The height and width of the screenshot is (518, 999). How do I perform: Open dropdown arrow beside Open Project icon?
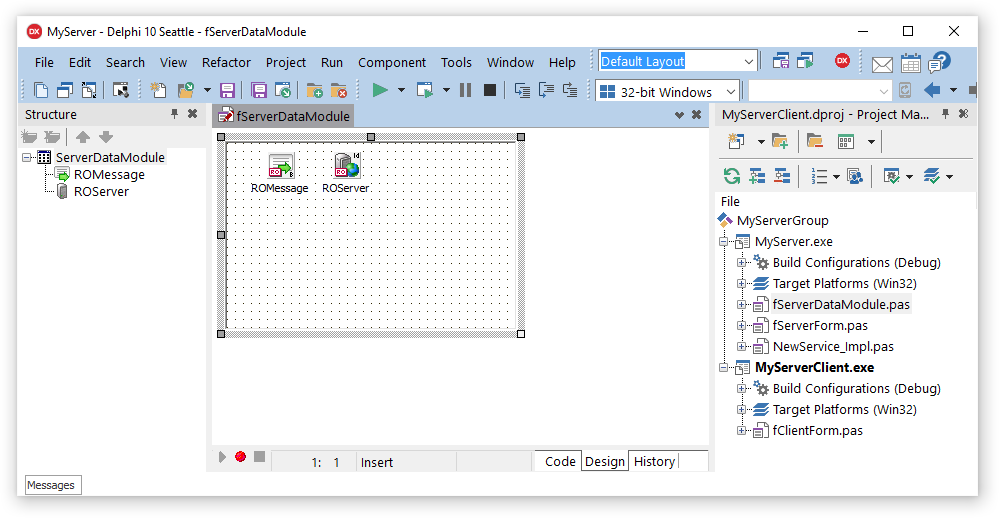coord(207,90)
